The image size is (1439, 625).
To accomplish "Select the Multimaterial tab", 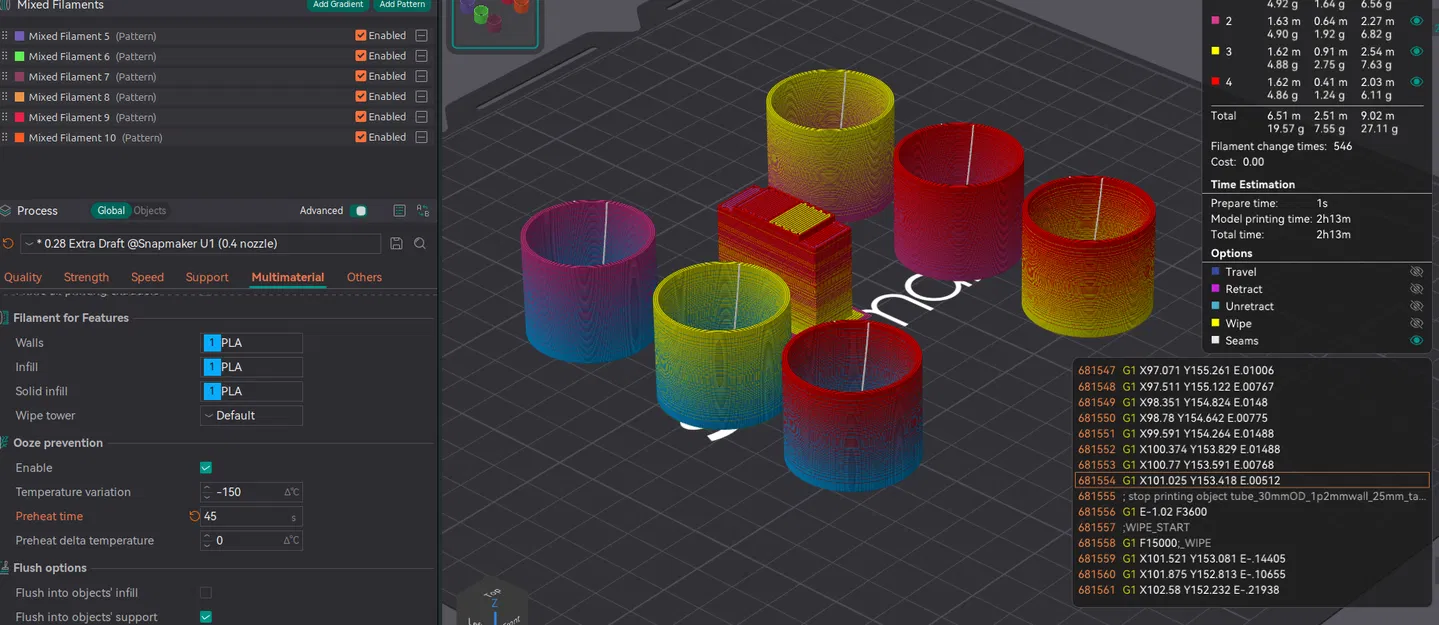I will point(288,277).
